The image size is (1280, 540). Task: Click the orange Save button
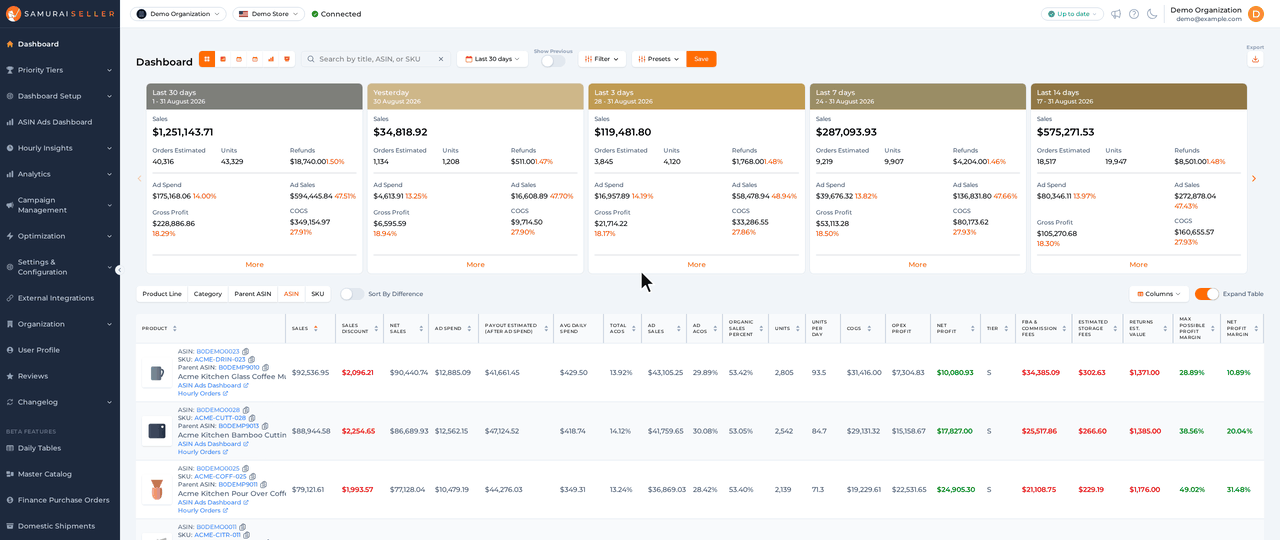click(701, 59)
